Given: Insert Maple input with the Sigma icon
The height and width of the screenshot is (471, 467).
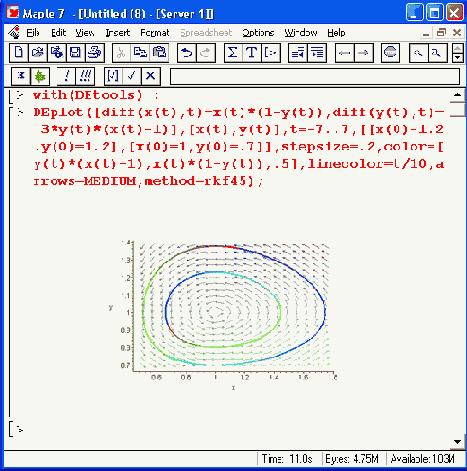Looking at the screenshot, I should tap(233, 53).
